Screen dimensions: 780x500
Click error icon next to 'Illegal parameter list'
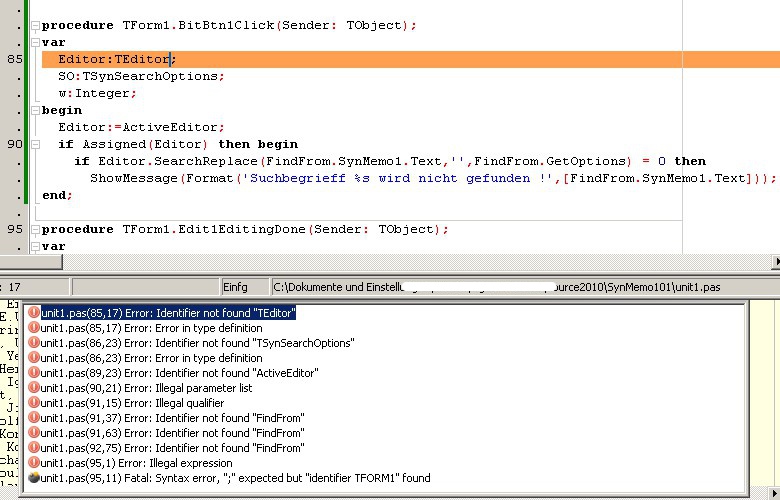click(34, 388)
